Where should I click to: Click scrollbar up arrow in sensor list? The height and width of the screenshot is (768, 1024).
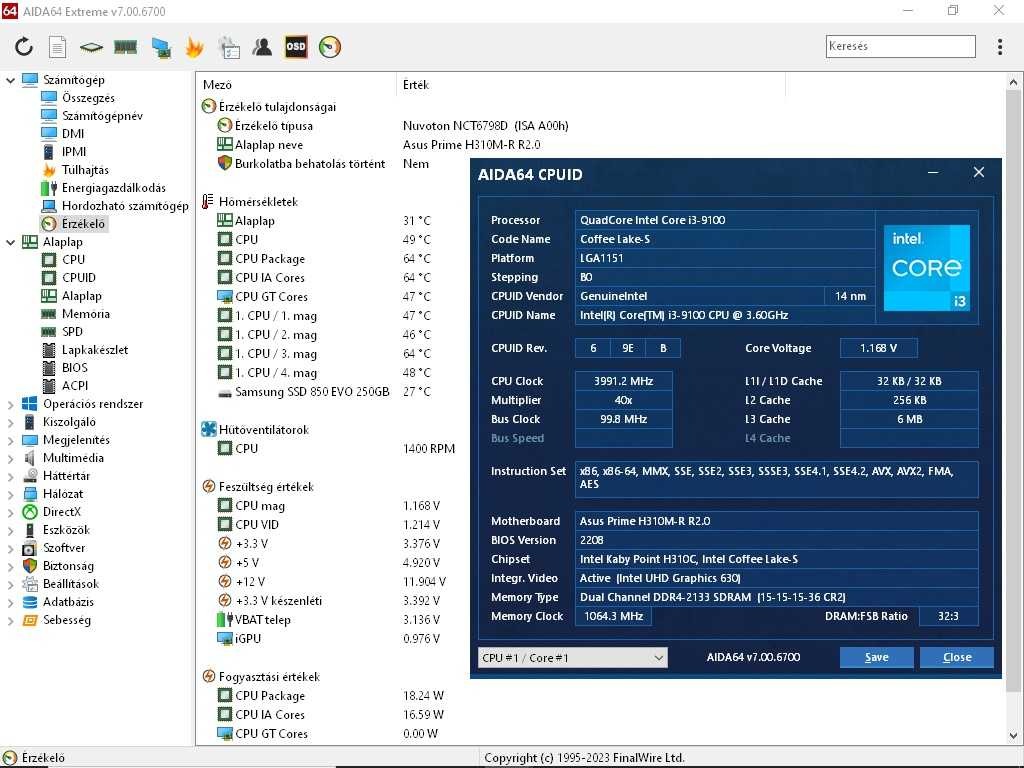click(1013, 83)
